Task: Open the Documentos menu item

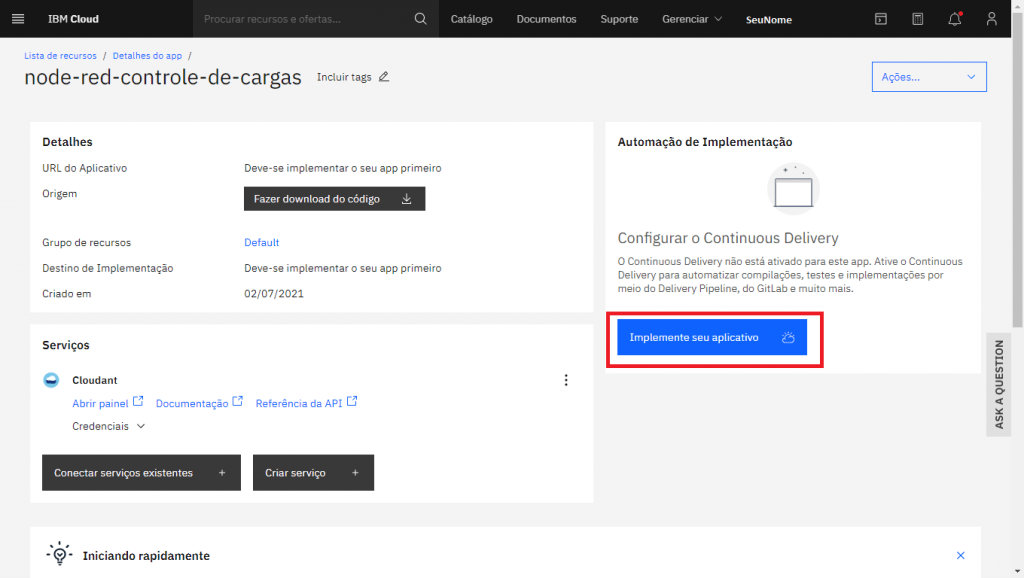Action: pyautogui.click(x=547, y=19)
